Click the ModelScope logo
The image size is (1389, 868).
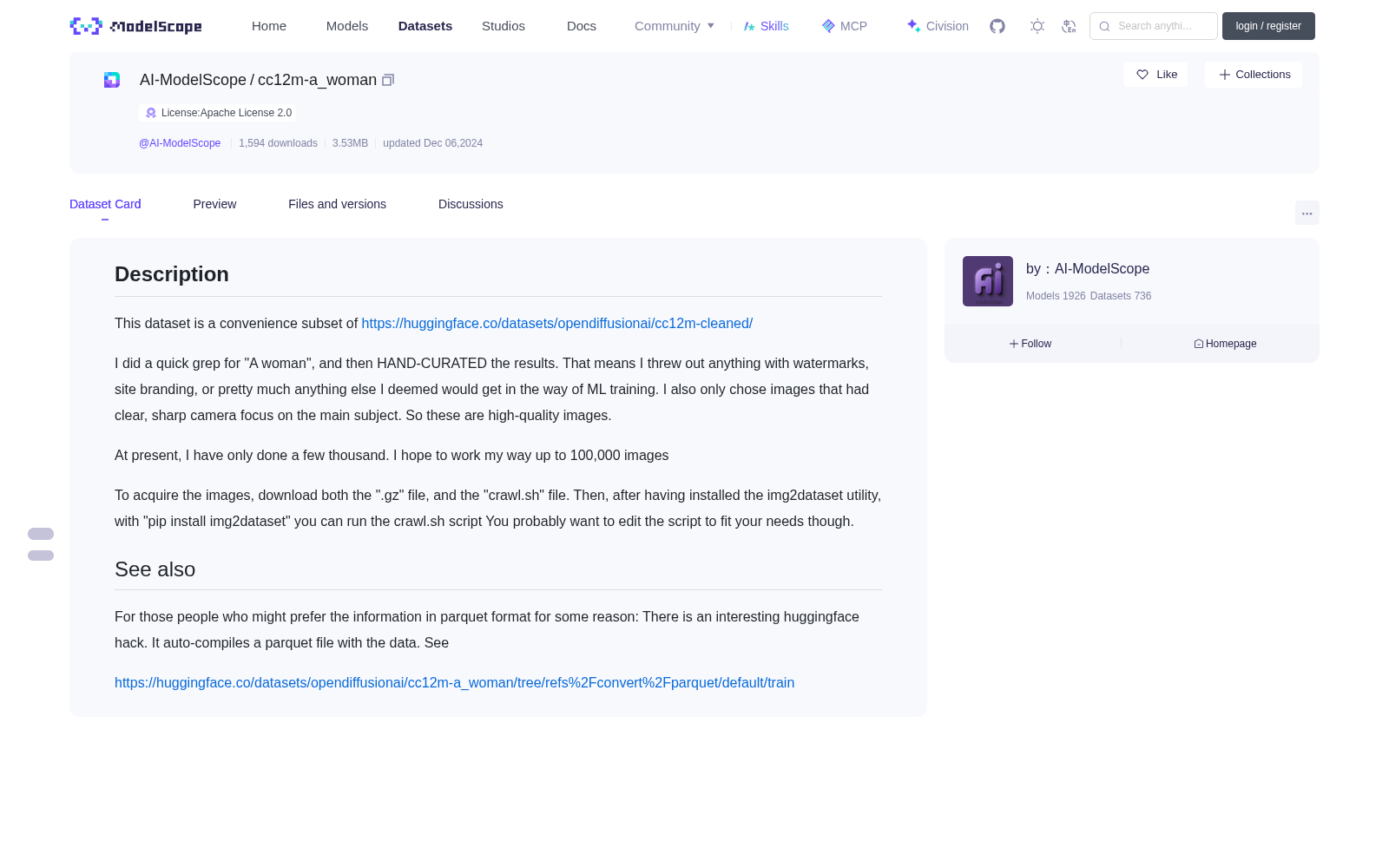136,26
